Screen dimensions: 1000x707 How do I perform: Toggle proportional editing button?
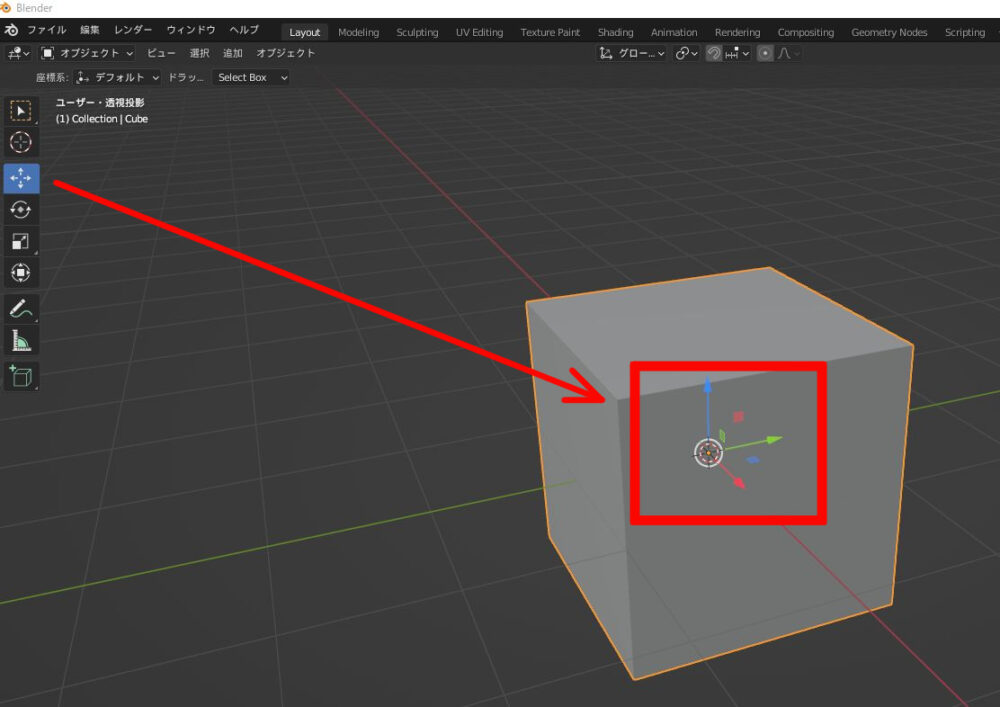765,54
